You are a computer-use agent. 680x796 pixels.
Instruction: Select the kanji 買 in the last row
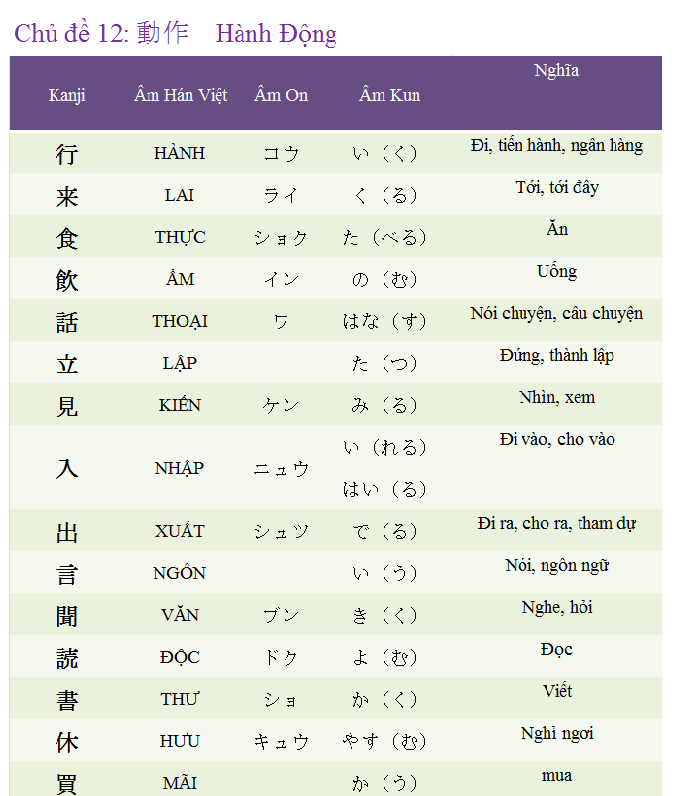pyautogui.click(x=67, y=783)
